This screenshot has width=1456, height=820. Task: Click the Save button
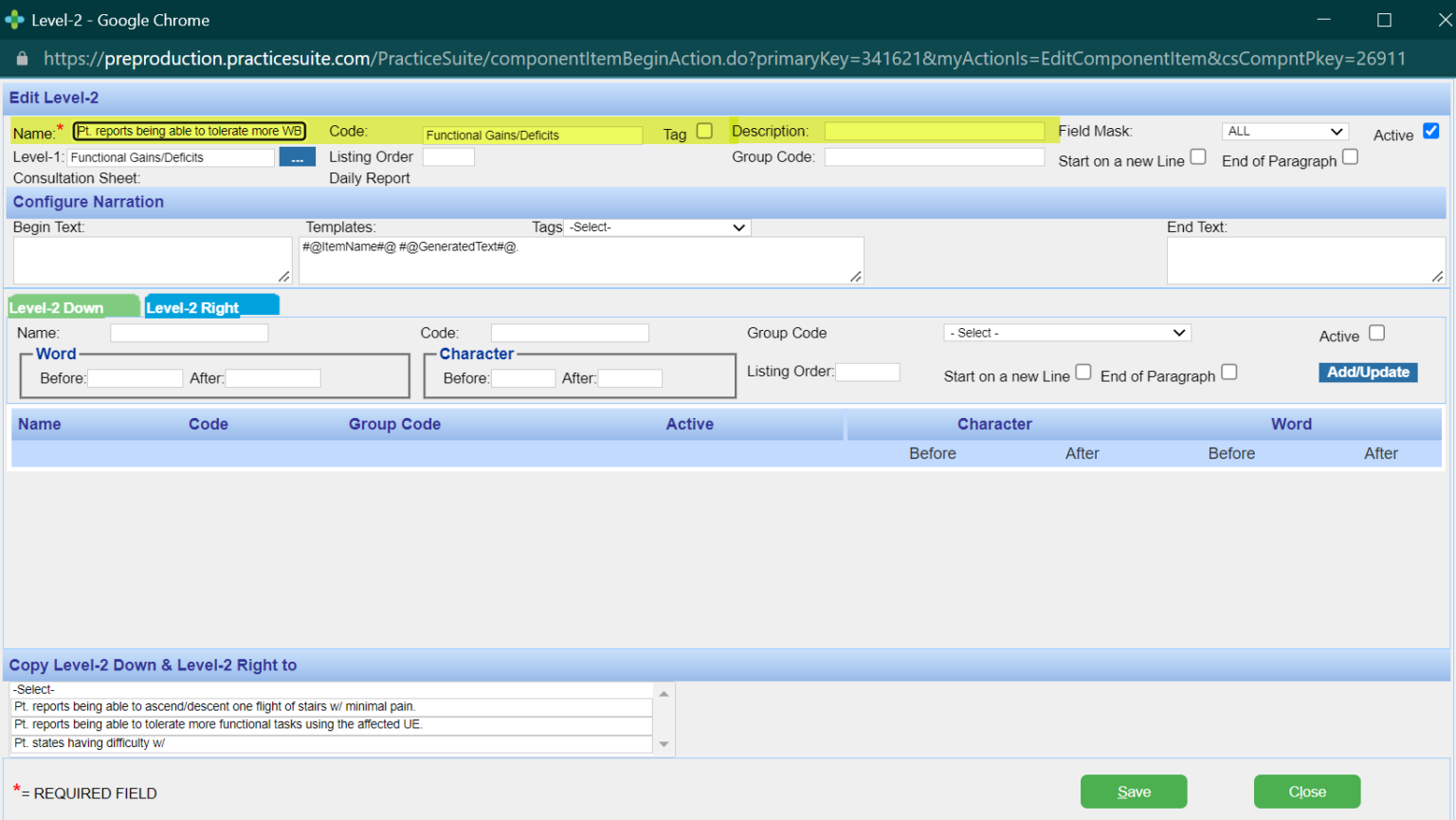[1133, 792]
